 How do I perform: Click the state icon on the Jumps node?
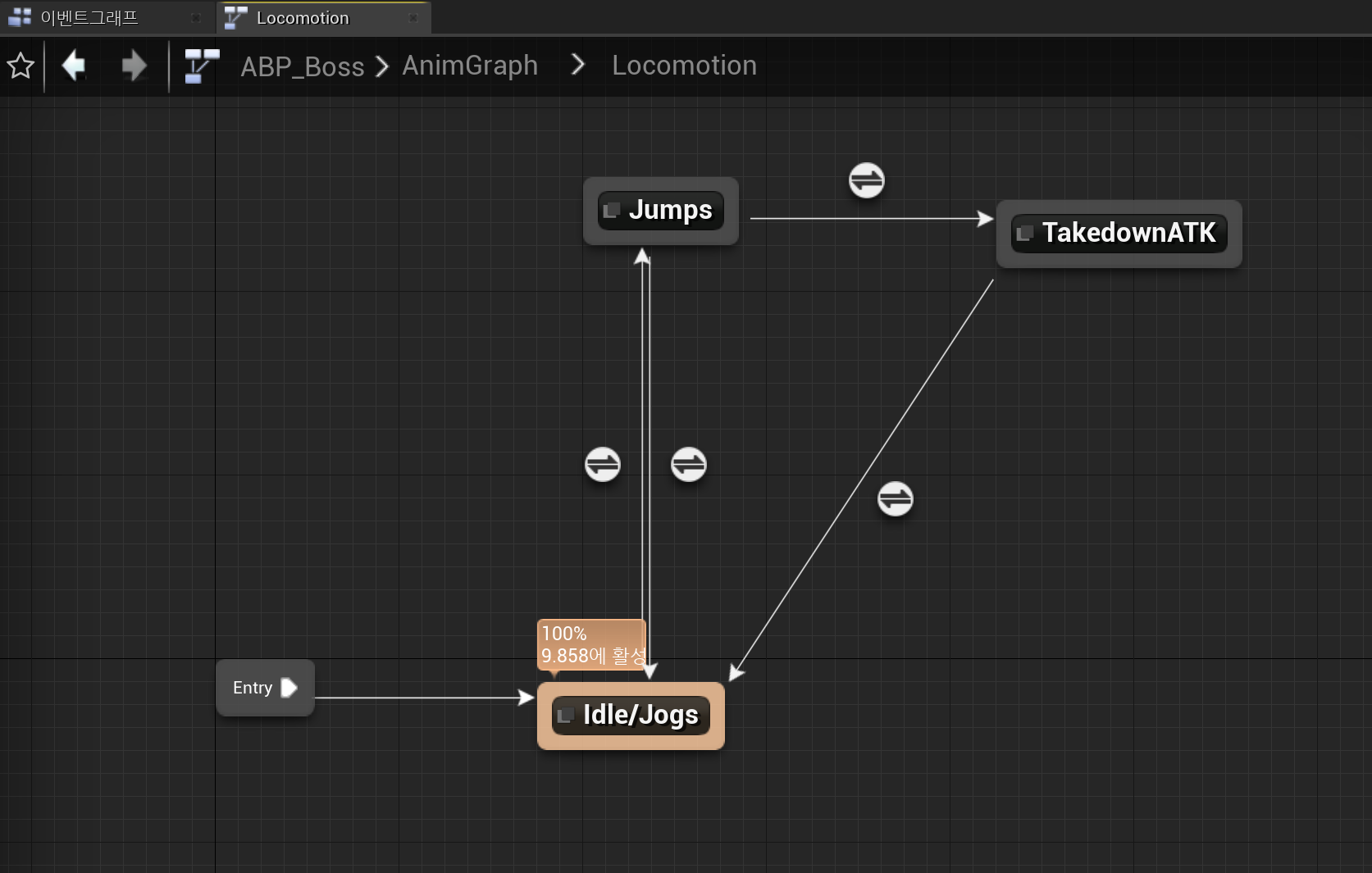pyautogui.click(x=610, y=211)
